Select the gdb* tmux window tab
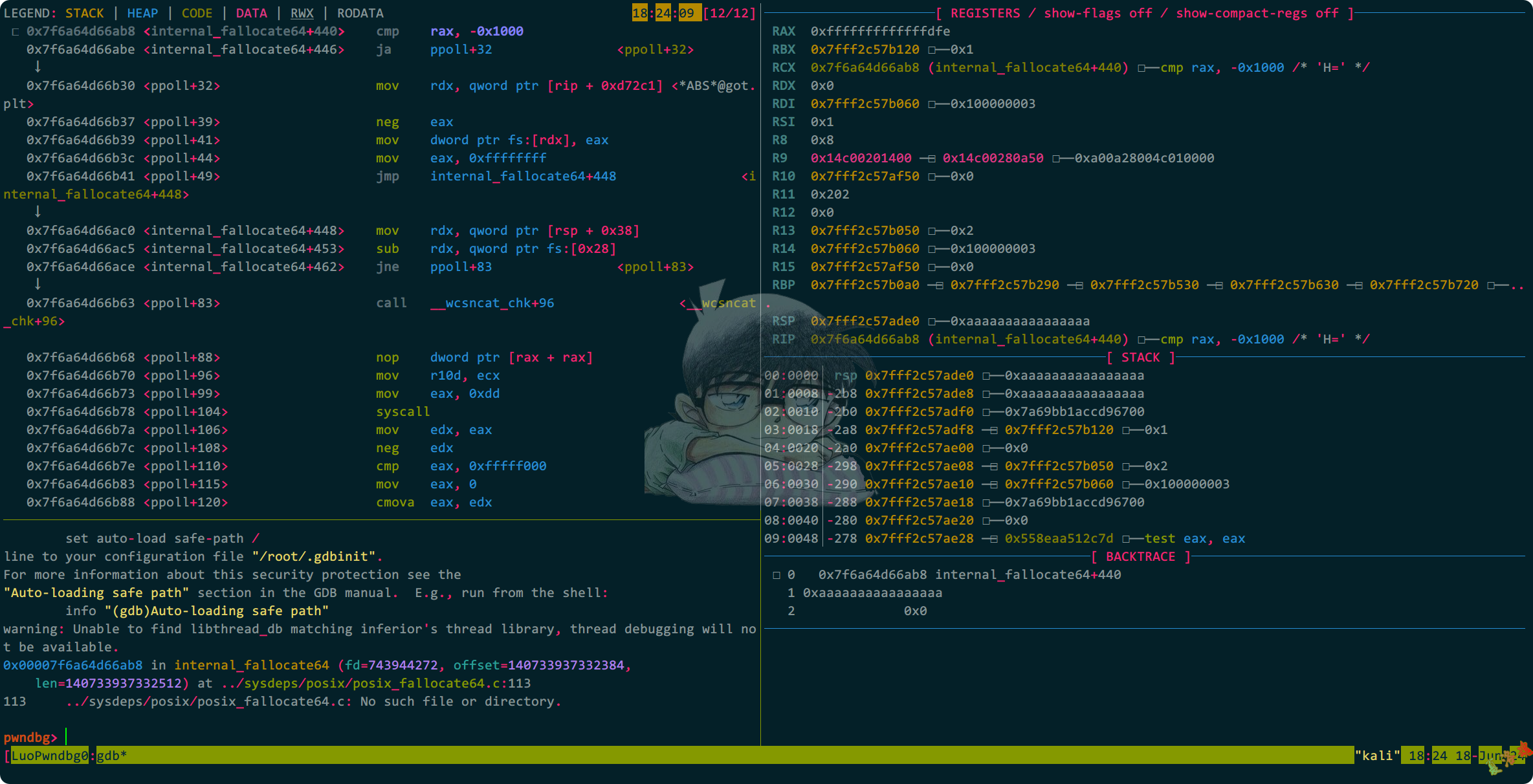 tap(111, 756)
